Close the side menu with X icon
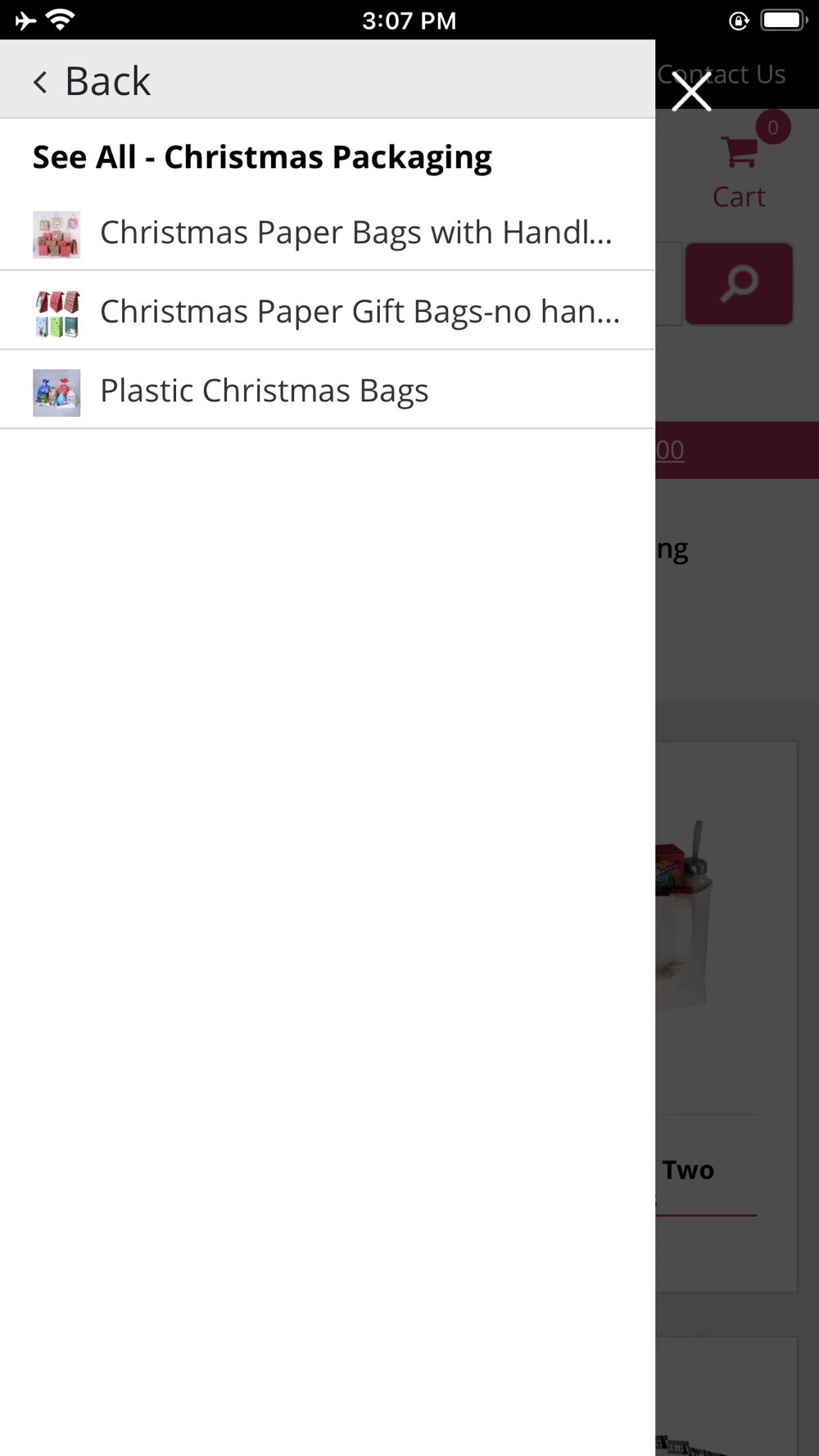Screen dimensions: 819x1456 coord(691,90)
